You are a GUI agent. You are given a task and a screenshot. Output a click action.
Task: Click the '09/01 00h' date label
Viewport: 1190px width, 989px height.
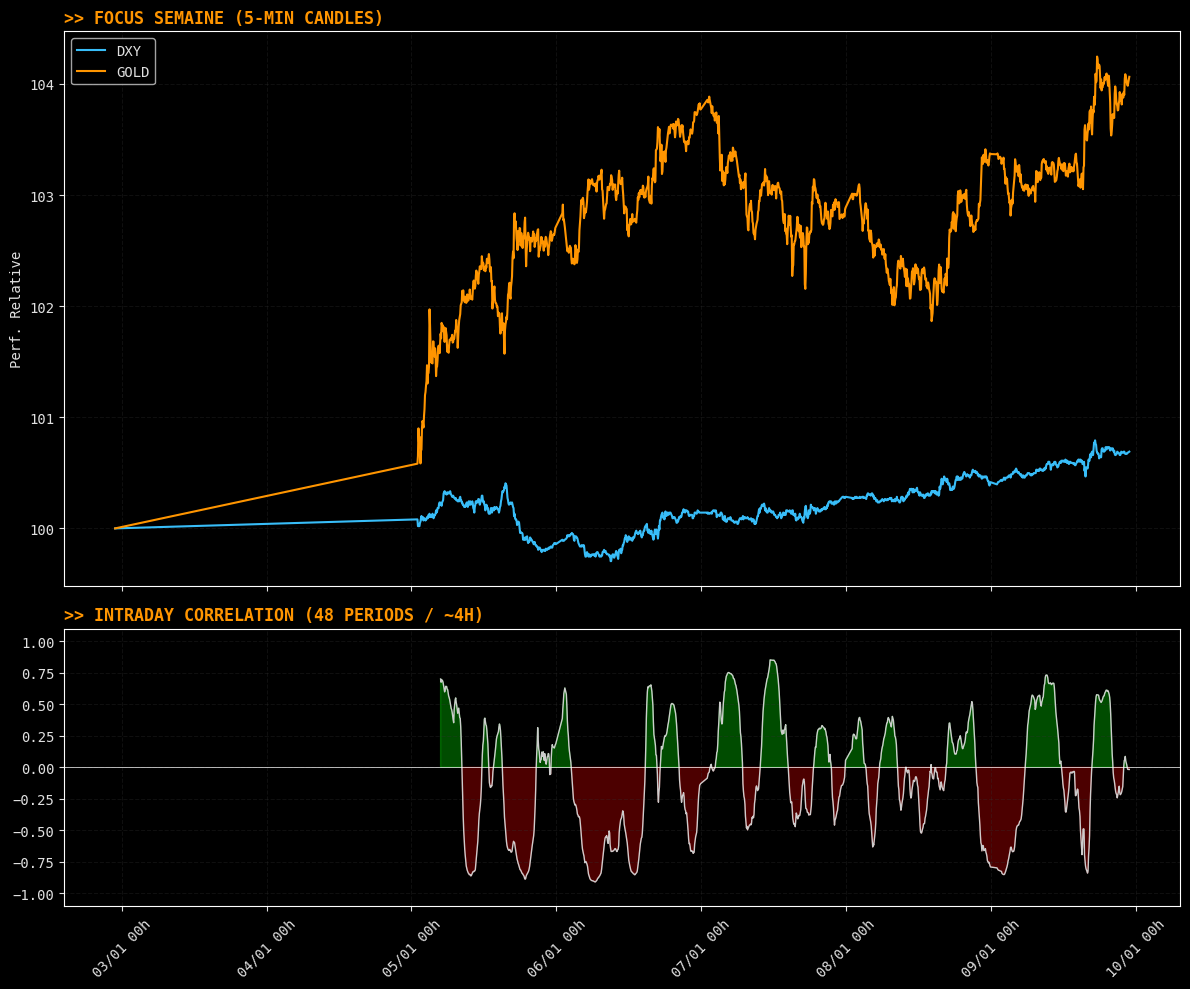coord(990,948)
